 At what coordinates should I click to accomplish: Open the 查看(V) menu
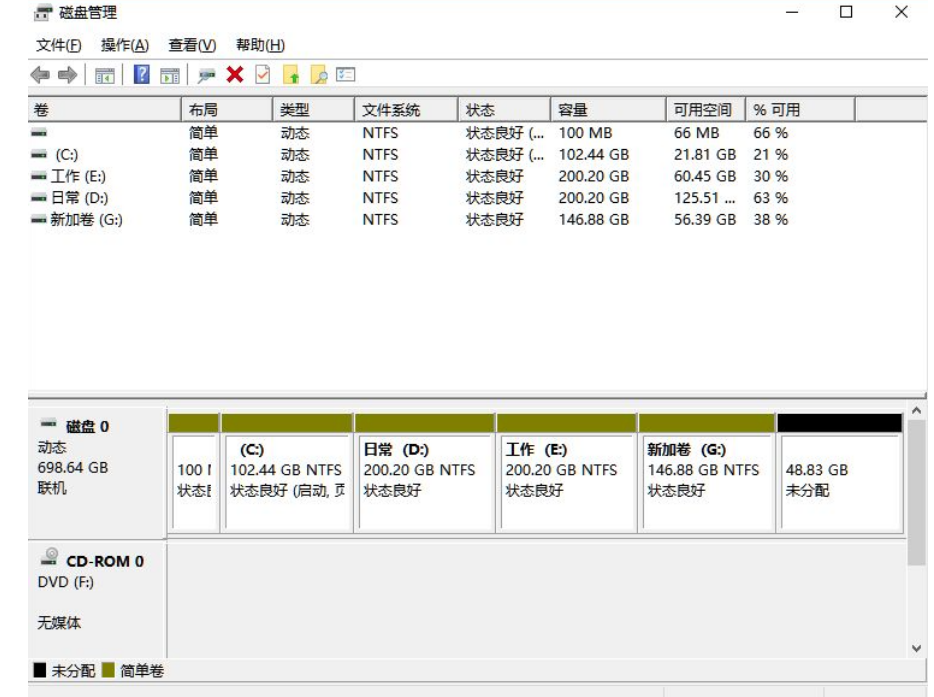(x=192, y=45)
